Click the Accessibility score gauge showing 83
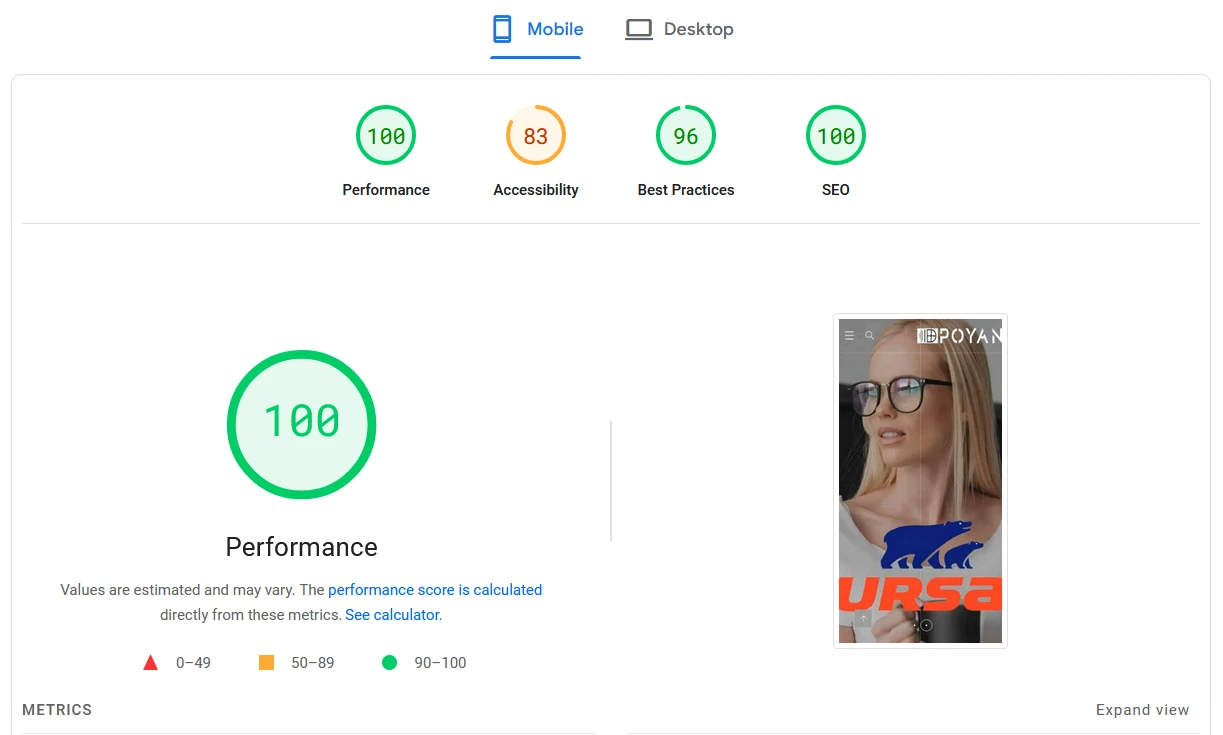Image resolution: width=1223 pixels, height=735 pixels. (536, 136)
